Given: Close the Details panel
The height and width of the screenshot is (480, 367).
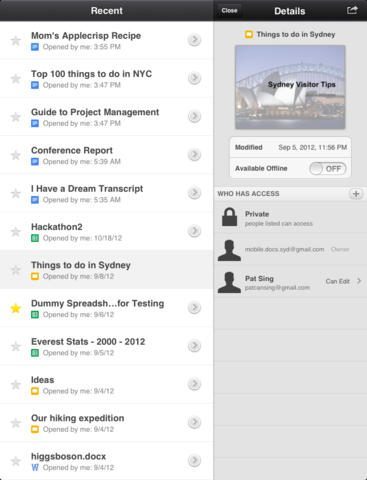Looking at the screenshot, I should pos(229,10).
